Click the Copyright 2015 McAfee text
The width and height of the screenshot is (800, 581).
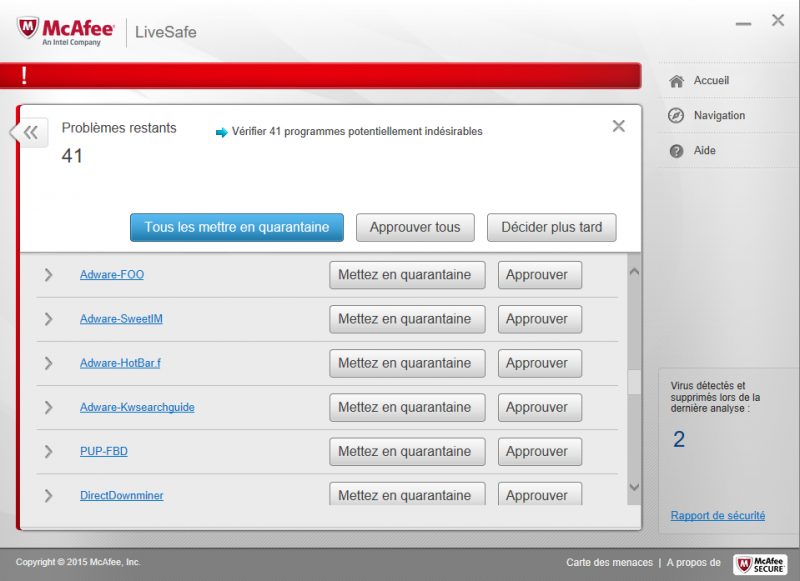pyautogui.click(x=78, y=562)
